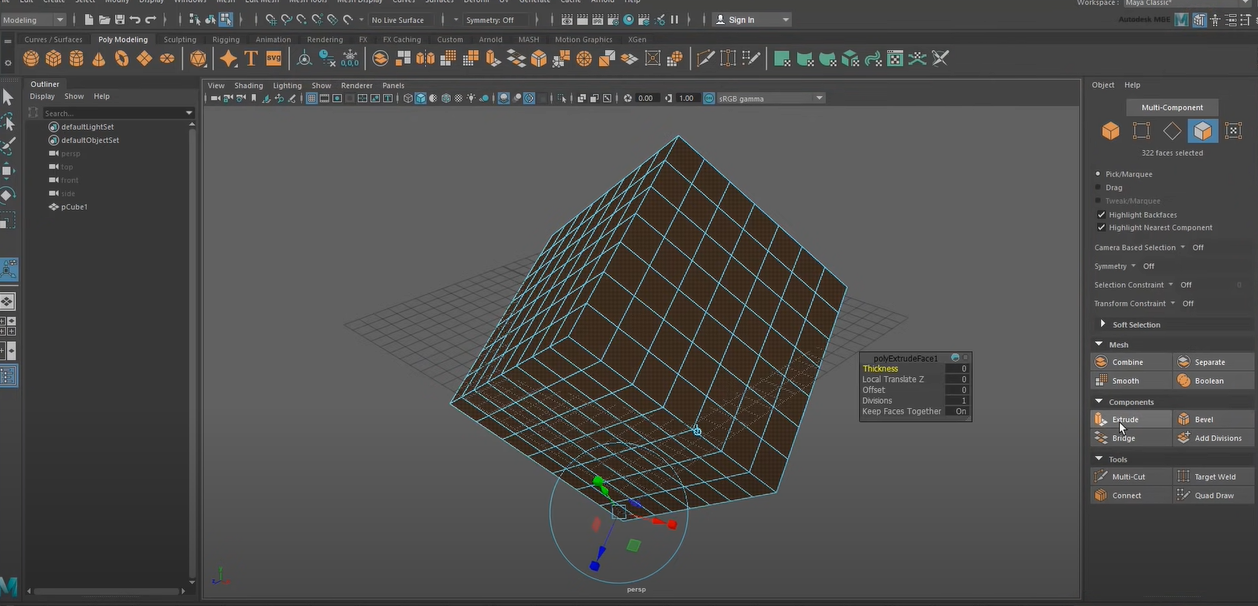This screenshot has width=1258, height=606.
Task: Open the Maya Classic workspace dropdown
Action: (x=1188, y=3)
